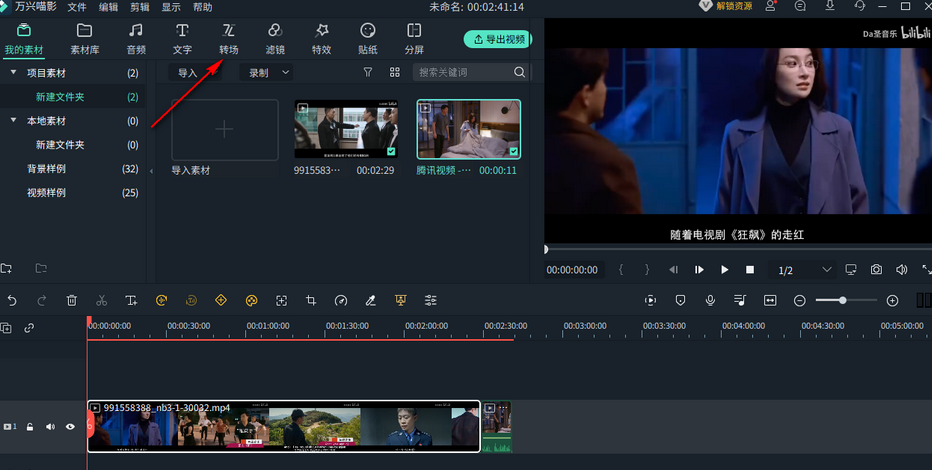This screenshot has width=932, height=470.
Task: Click the voiceover microphone icon
Action: point(710,300)
